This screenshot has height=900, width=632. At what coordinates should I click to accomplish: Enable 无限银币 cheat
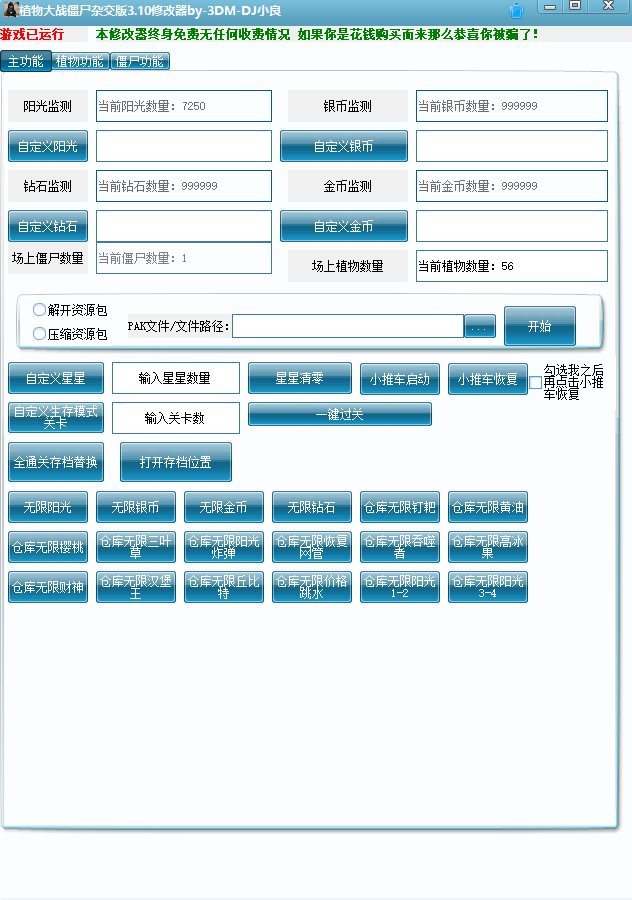coord(136,507)
